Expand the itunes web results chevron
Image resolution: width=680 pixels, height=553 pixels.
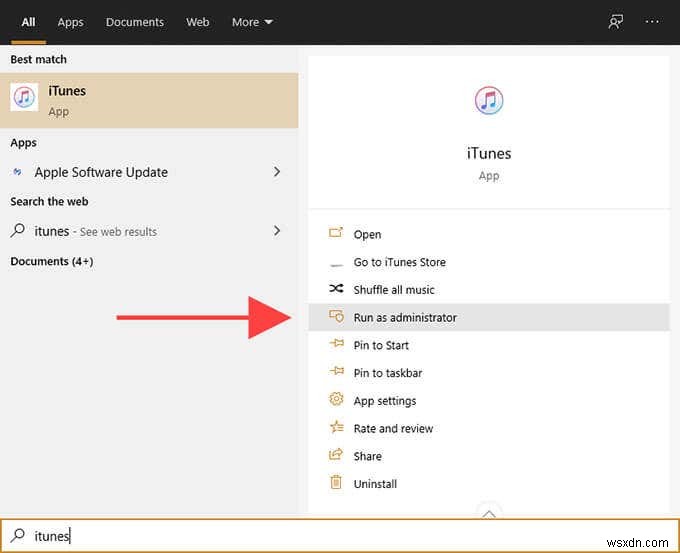tap(277, 231)
